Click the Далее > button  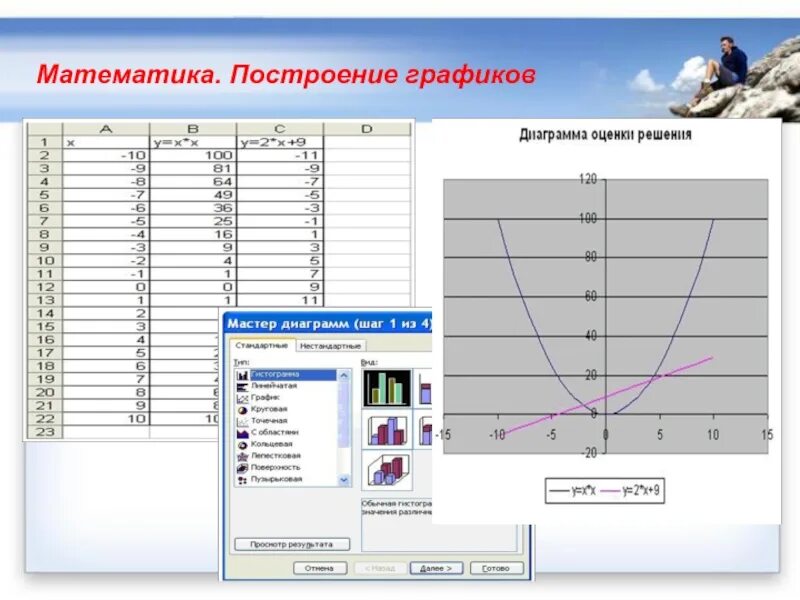(436, 568)
